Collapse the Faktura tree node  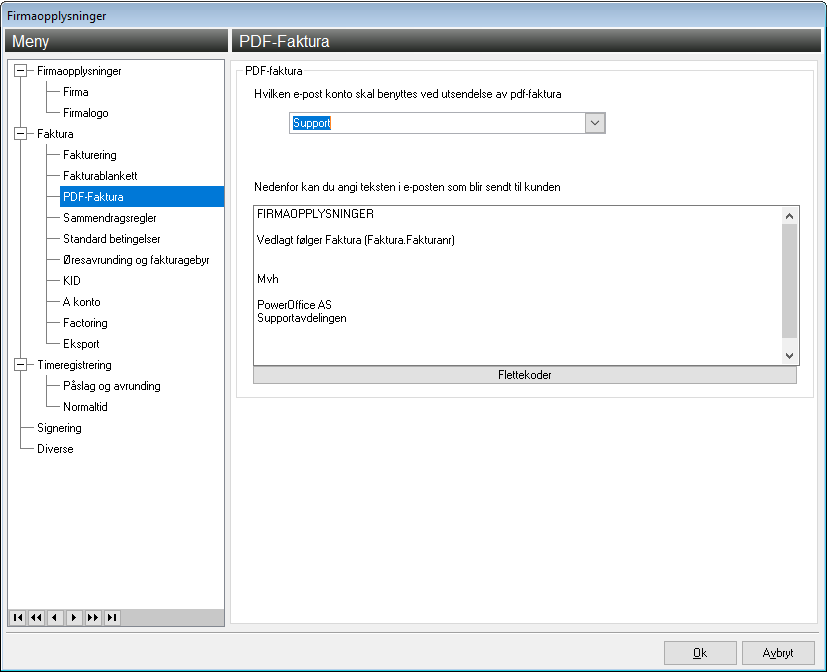tap(21, 133)
